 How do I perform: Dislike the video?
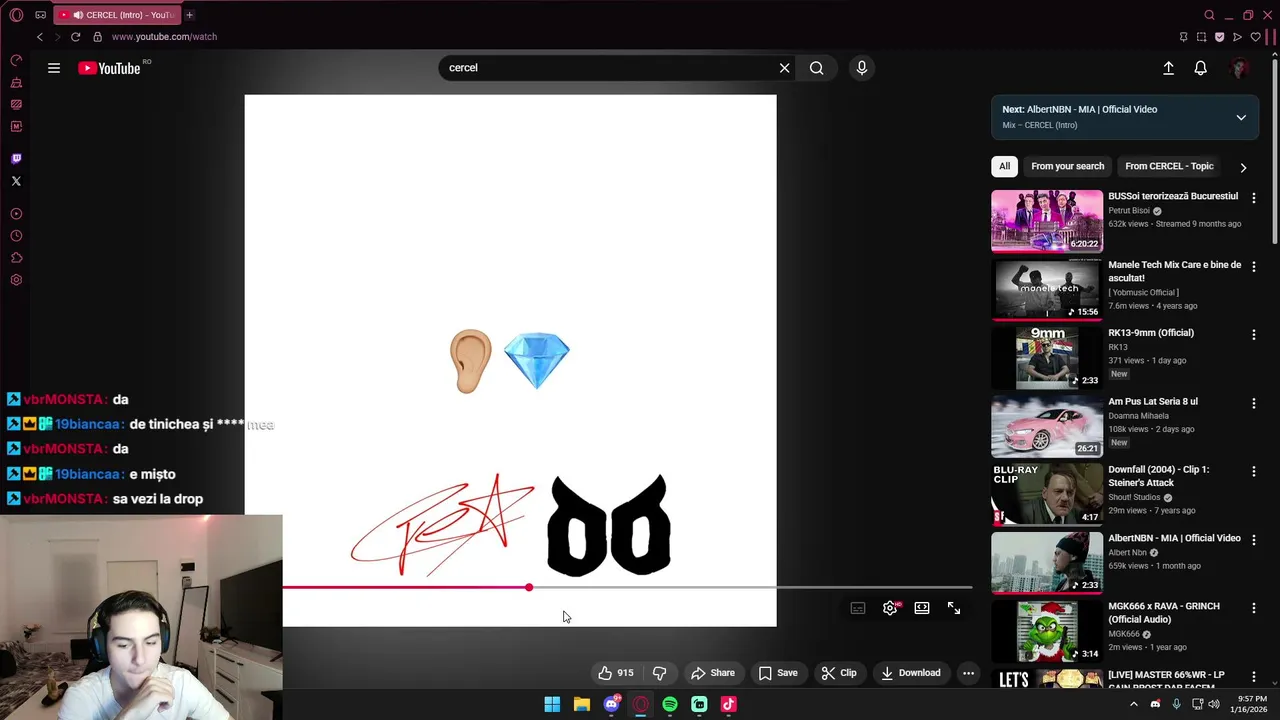(659, 673)
